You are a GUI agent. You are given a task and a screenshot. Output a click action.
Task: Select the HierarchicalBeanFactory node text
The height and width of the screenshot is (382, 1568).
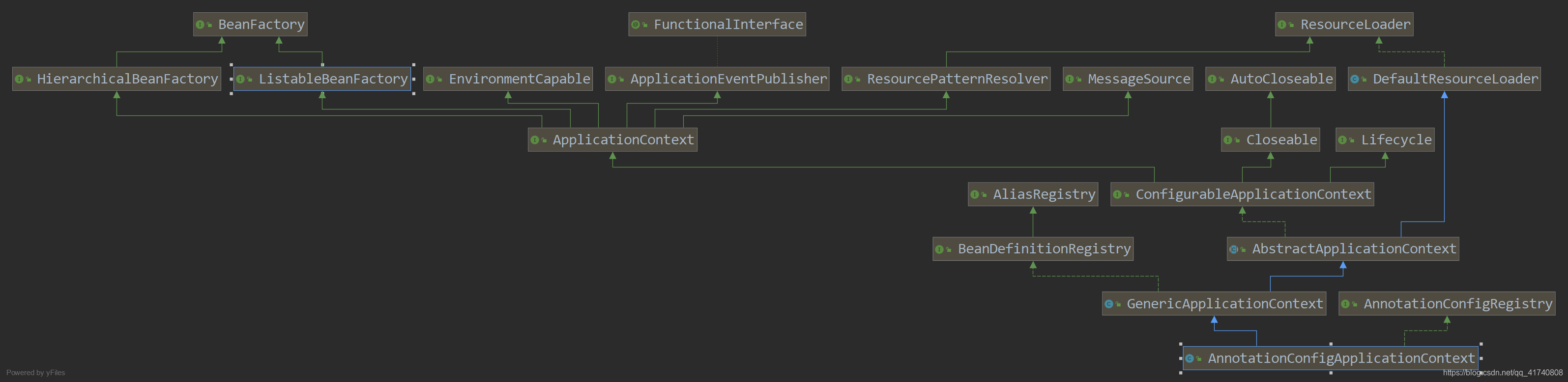tap(127, 79)
